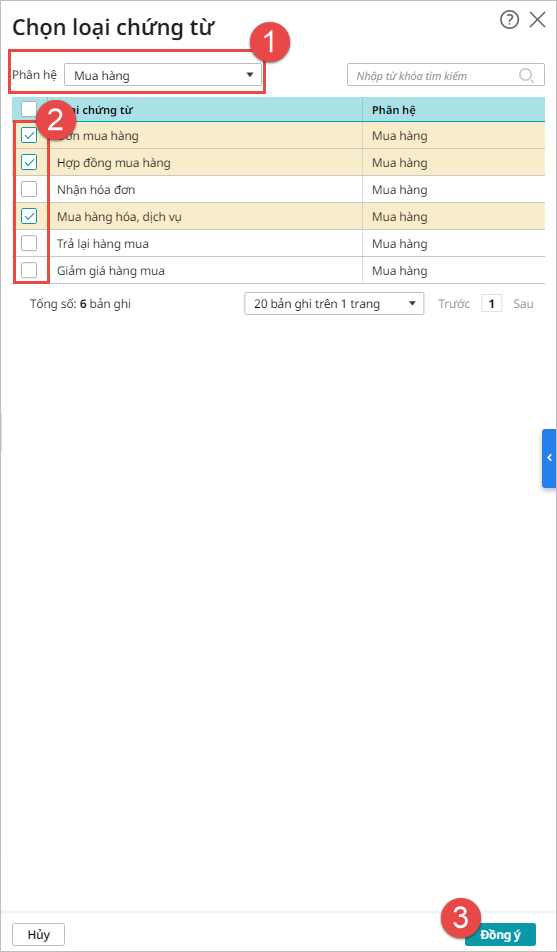Check the Giảm giá hàng mua checkbox

tap(29, 270)
